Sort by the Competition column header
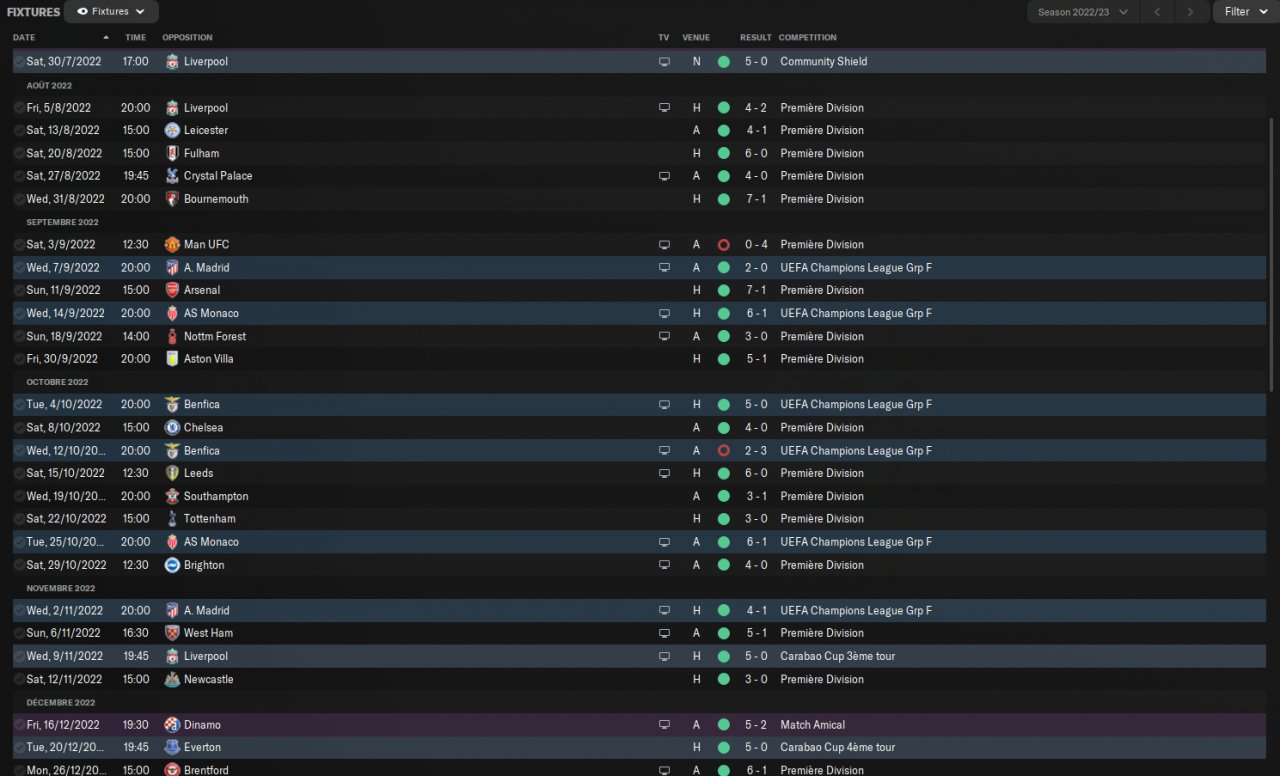Viewport: 1280px width, 776px height. pos(808,38)
